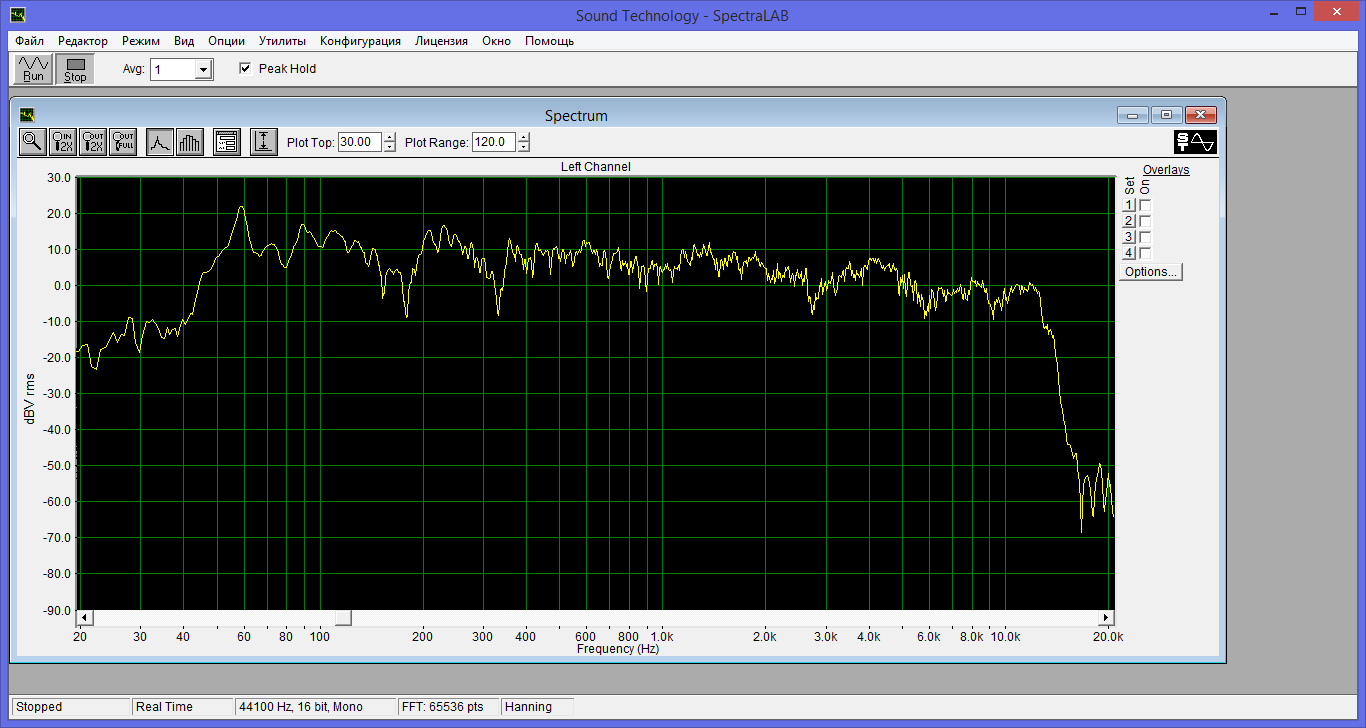1366x728 pixels.
Task: Click the 44100 Hz, 16 bit, Mono status
Action: (314, 707)
